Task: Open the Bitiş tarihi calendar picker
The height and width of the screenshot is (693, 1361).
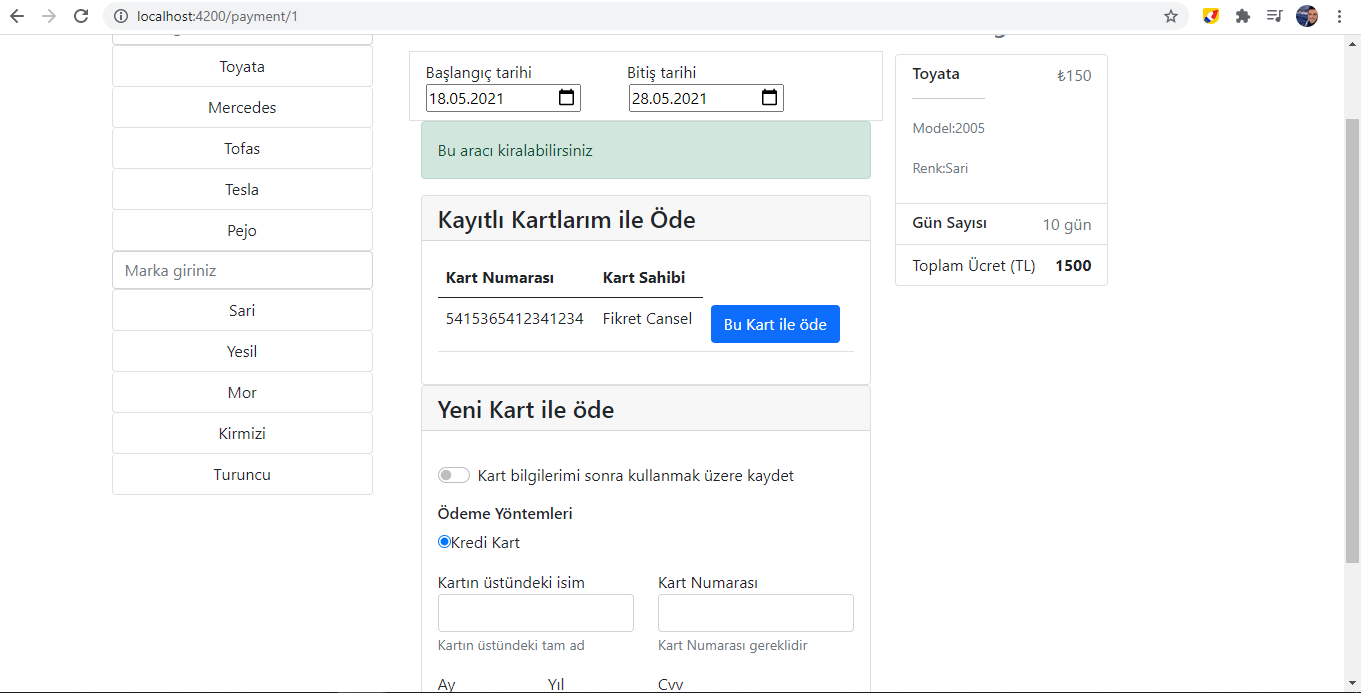Action: coord(768,97)
